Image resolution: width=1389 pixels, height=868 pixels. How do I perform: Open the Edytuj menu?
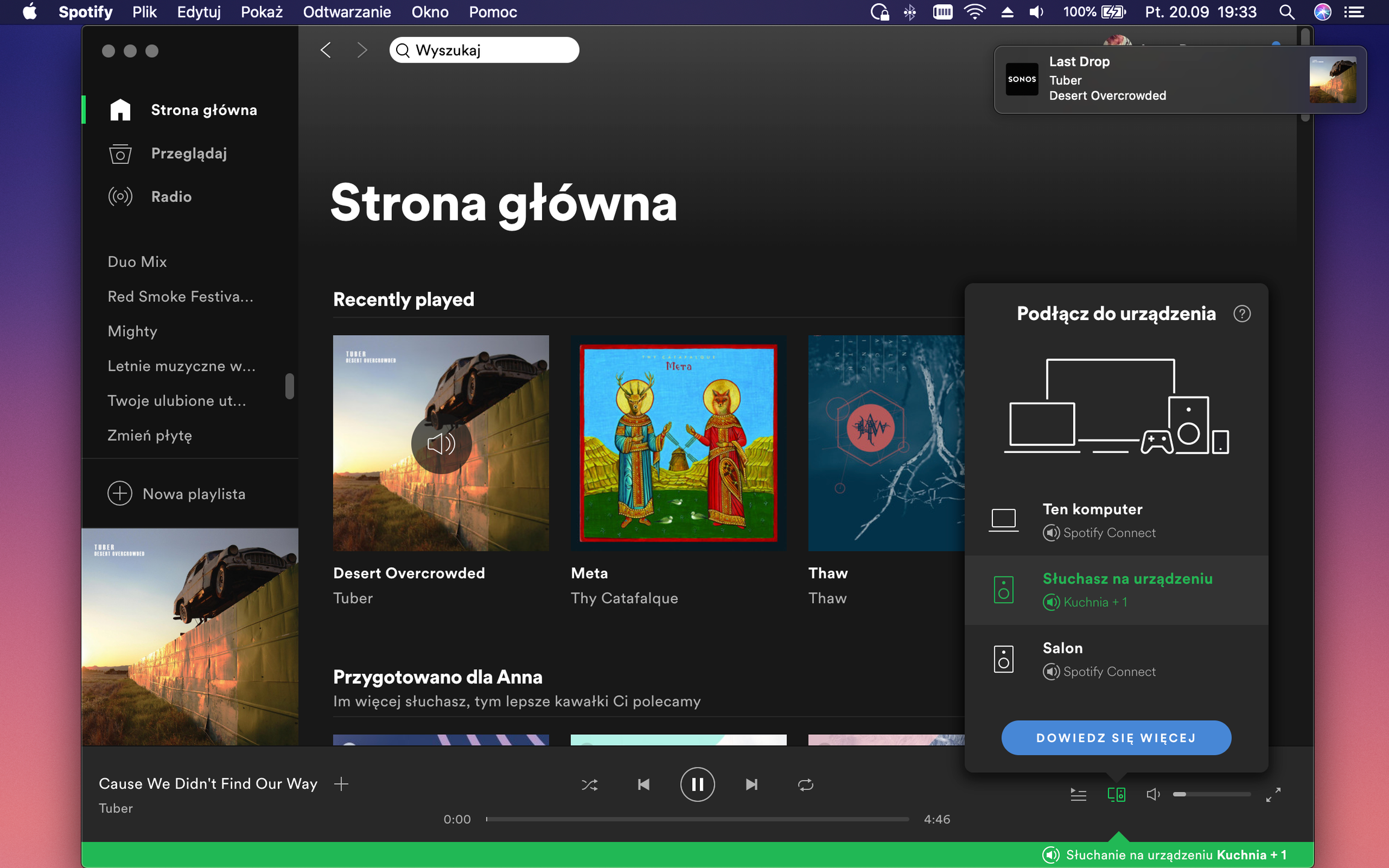199,12
